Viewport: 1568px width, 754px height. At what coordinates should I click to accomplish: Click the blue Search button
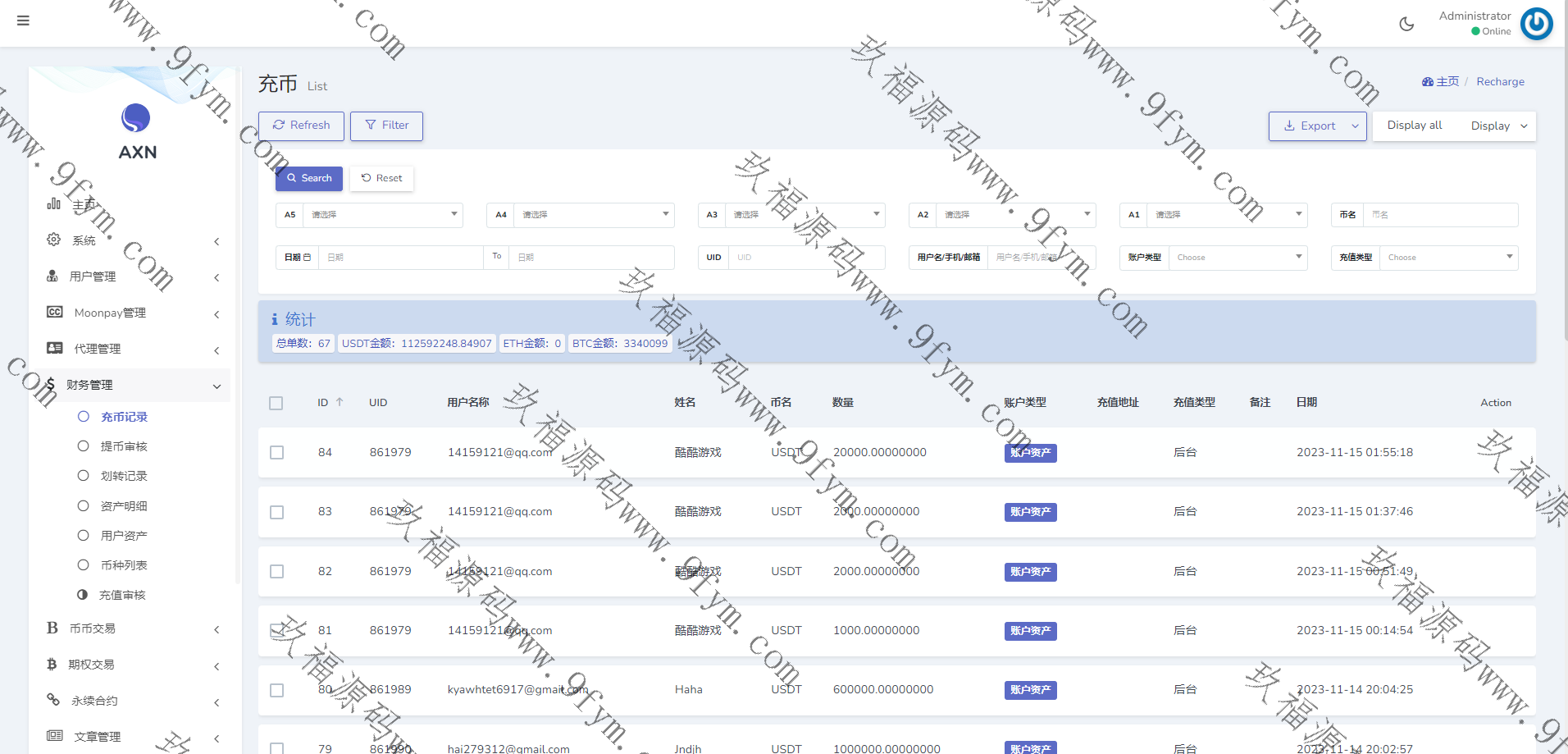click(x=309, y=178)
